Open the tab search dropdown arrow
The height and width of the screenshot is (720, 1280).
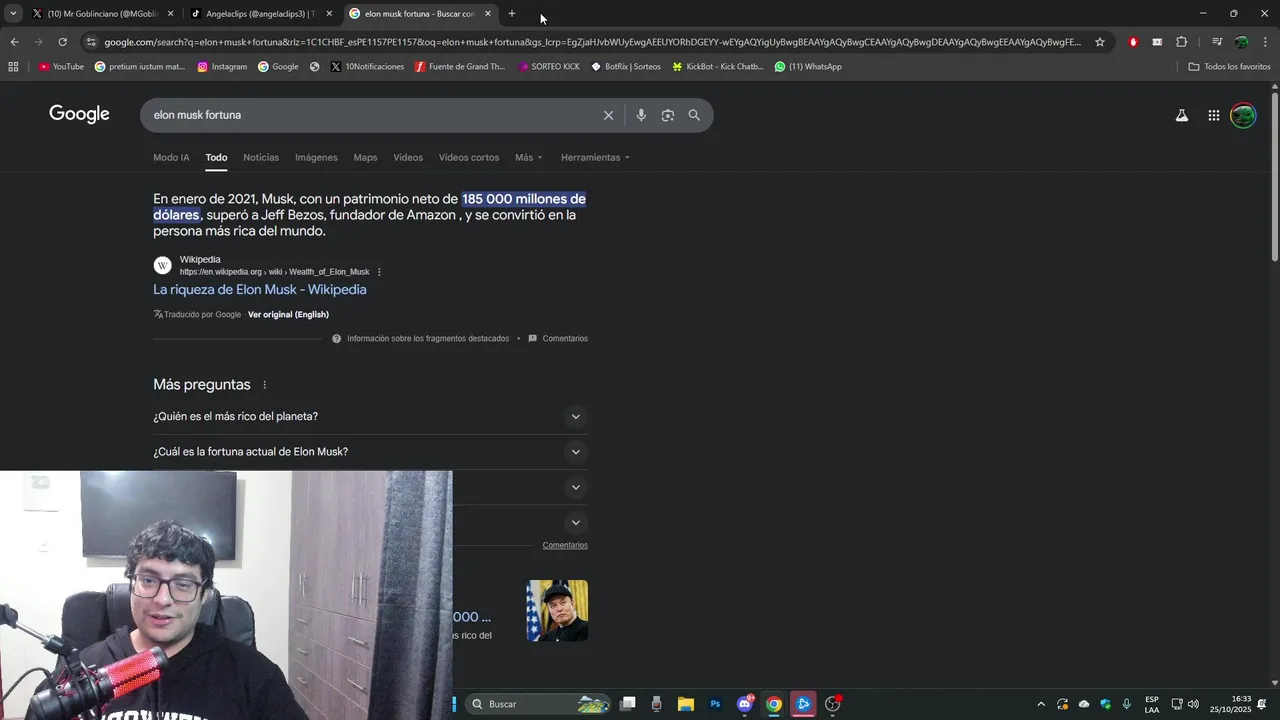(13, 14)
